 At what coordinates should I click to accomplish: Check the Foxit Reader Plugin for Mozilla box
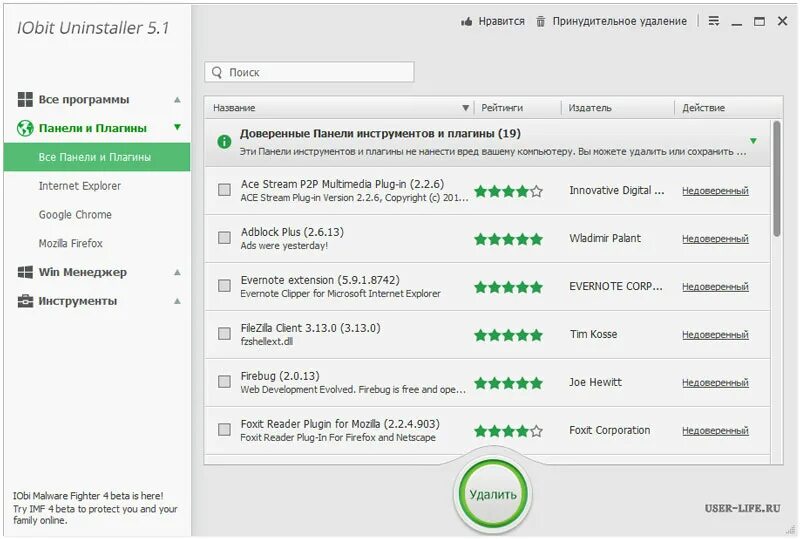tap(224, 430)
